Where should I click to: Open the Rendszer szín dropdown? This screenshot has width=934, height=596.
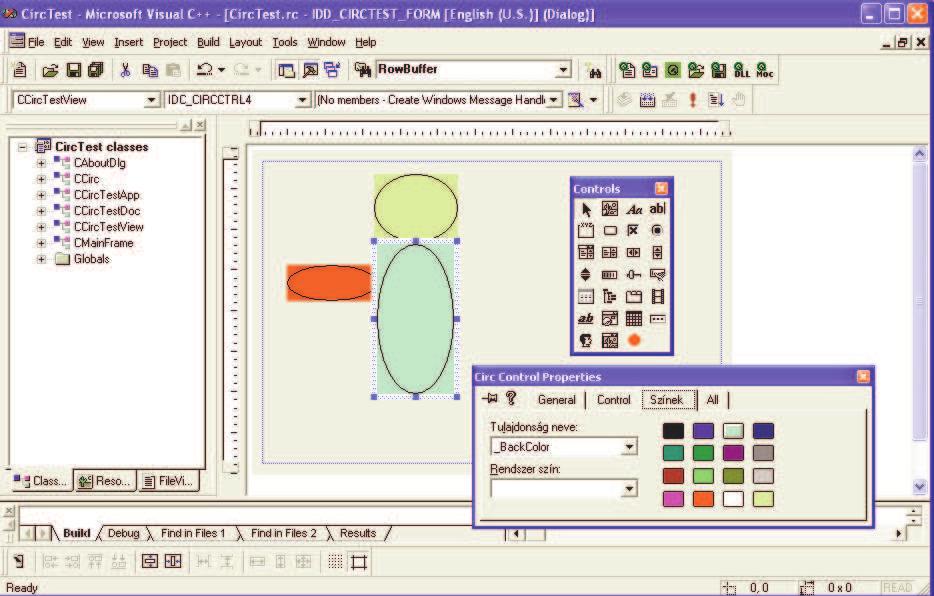pyautogui.click(x=630, y=489)
